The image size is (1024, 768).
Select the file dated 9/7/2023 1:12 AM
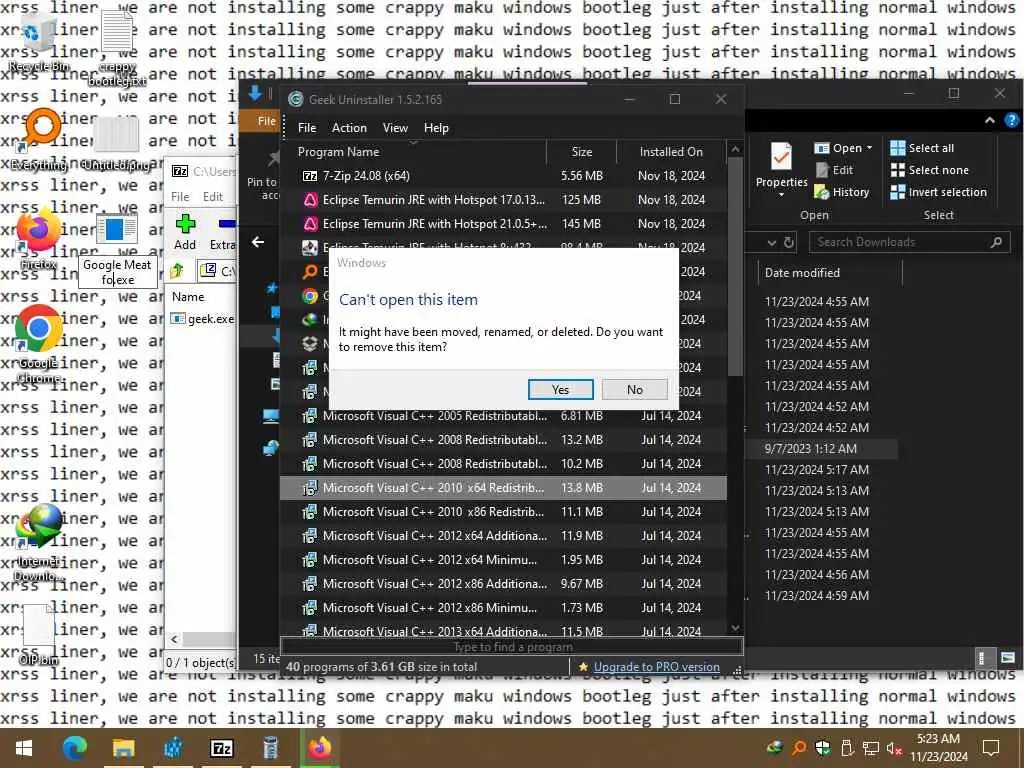click(822, 449)
